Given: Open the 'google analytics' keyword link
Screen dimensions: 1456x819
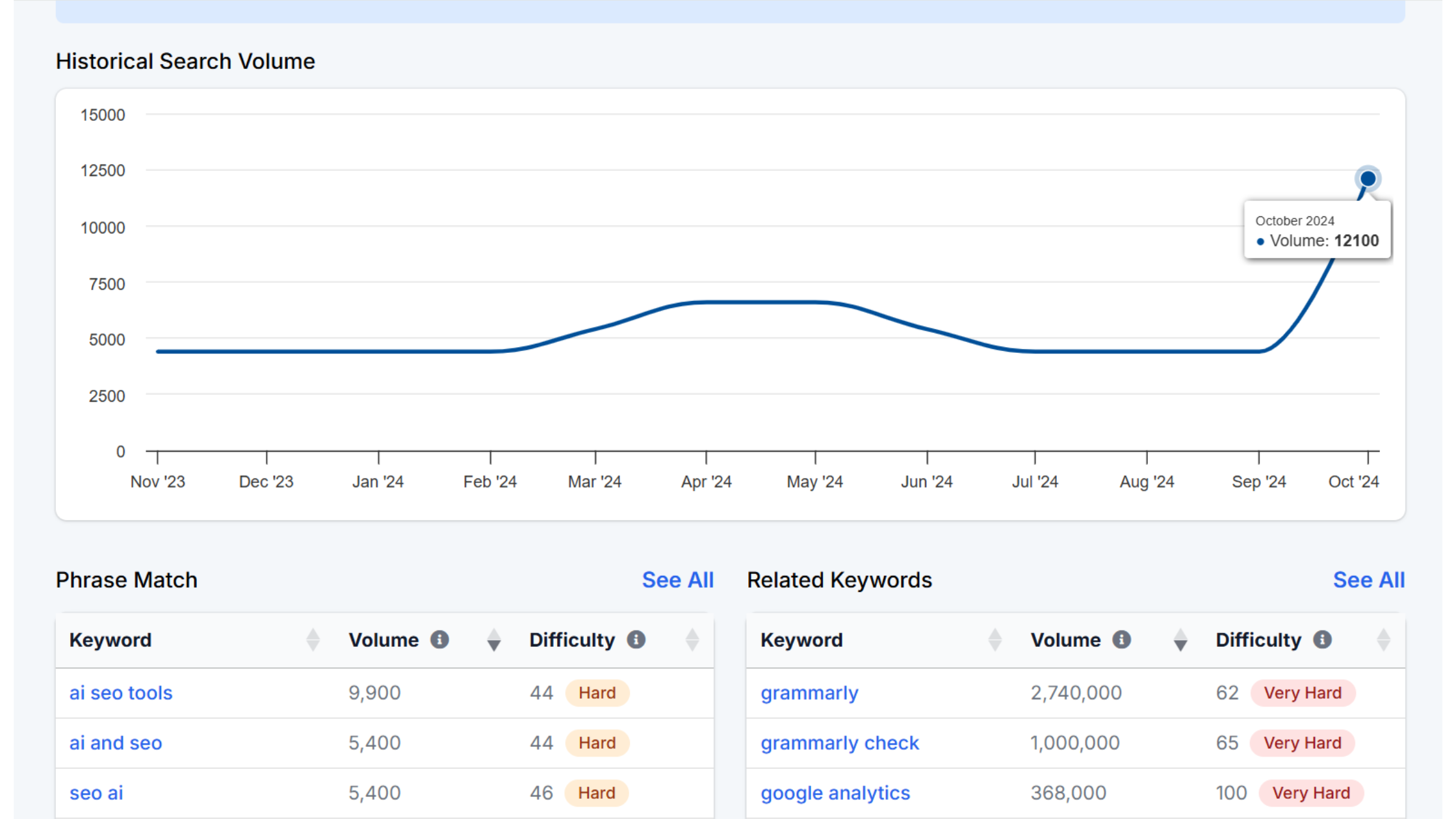Looking at the screenshot, I should point(835,793).
